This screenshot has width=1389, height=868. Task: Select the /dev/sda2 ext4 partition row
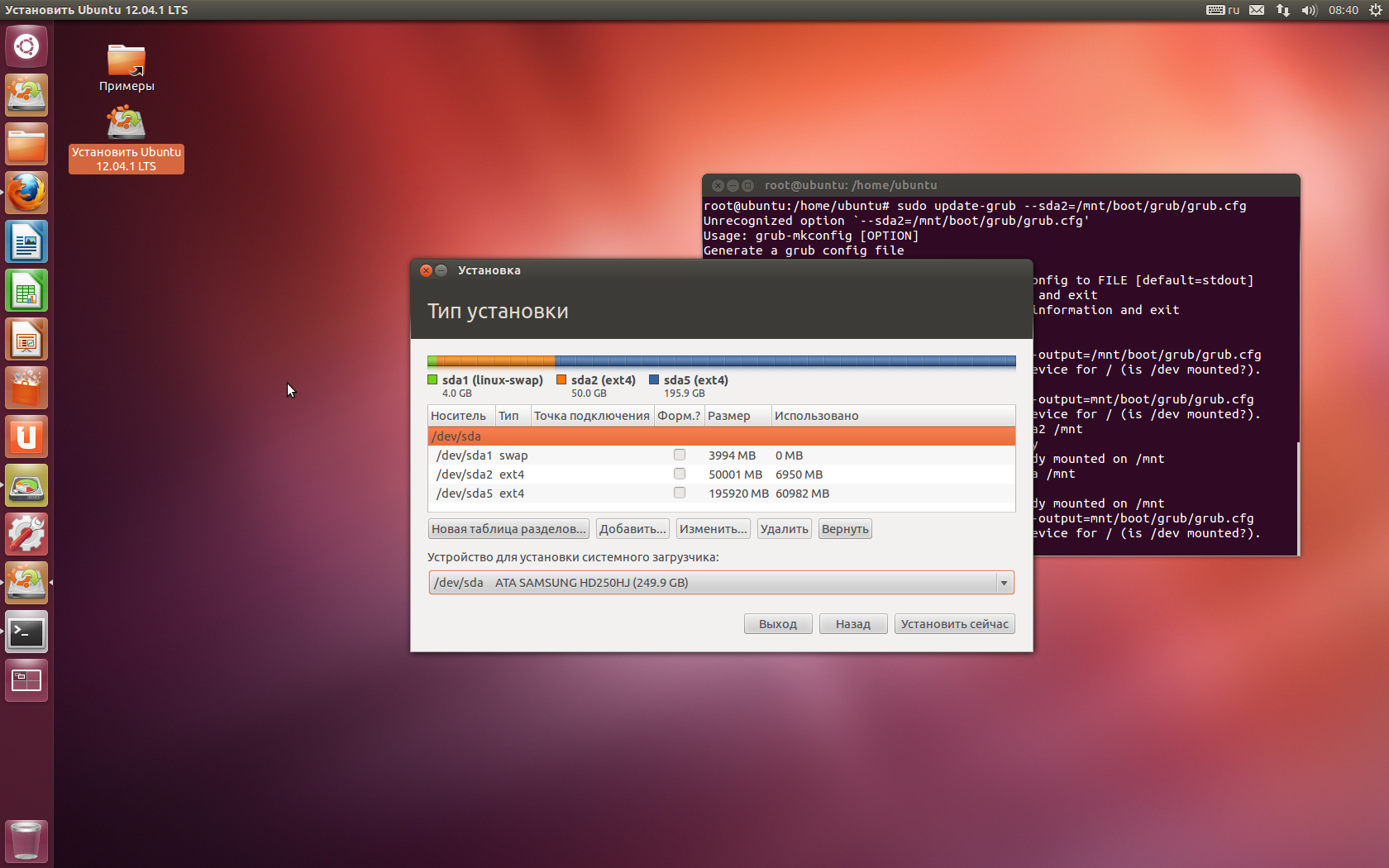(x=721, y=475)
